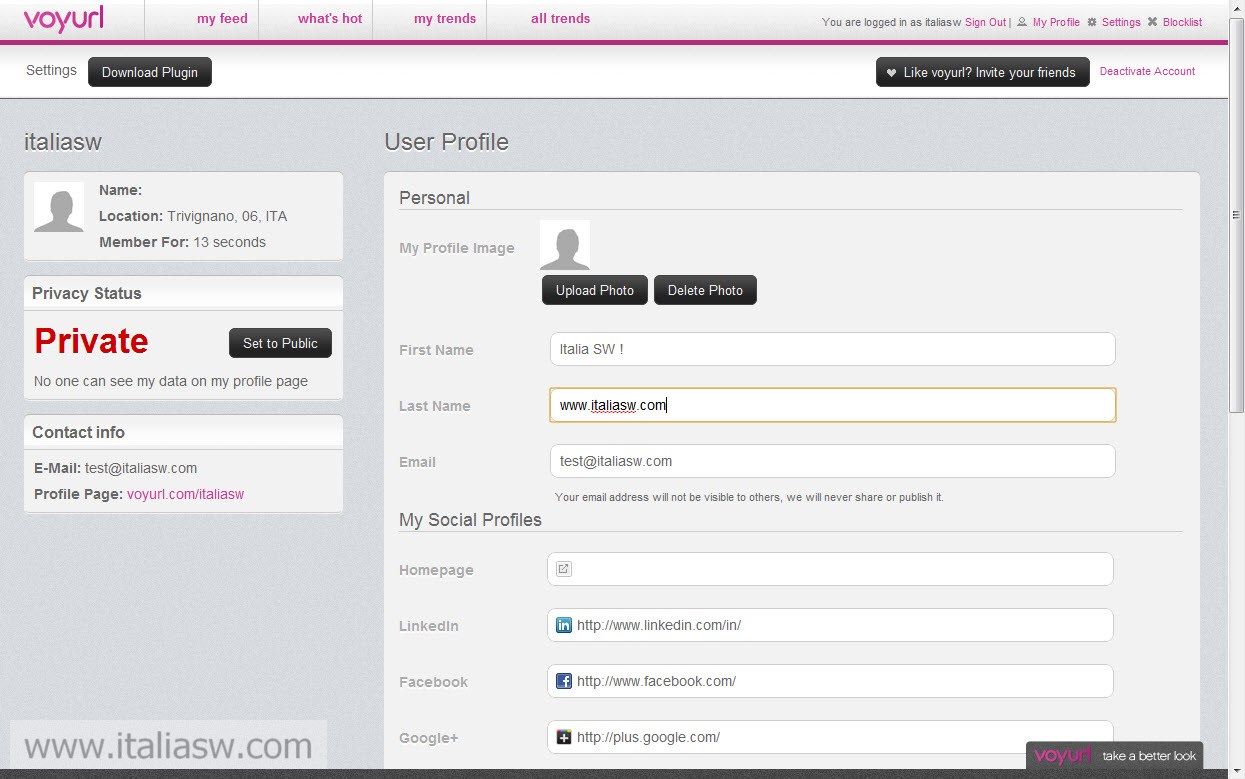Click the voyurl logo in header
The height and width of the screenshot is (779, 1245).
pos(63,19)
